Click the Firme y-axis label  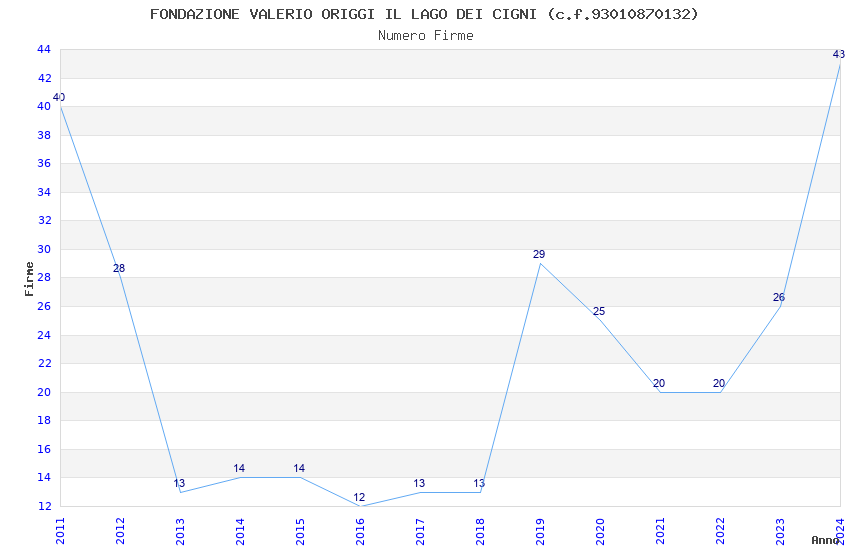(29, 279)
